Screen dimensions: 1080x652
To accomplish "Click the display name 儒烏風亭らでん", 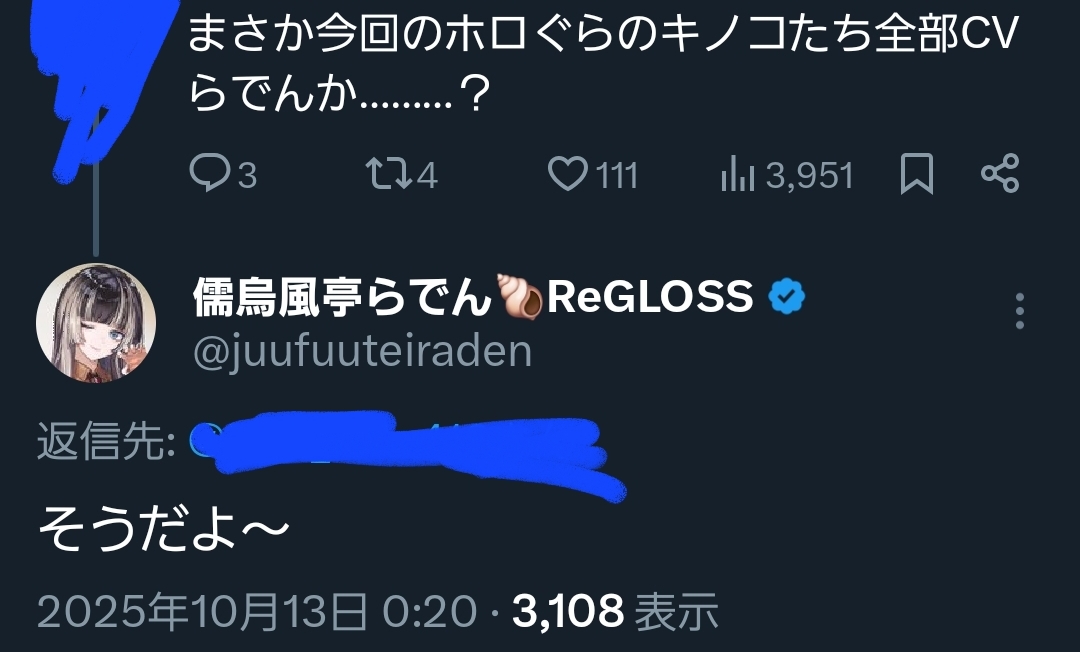I will coord(342,297).
